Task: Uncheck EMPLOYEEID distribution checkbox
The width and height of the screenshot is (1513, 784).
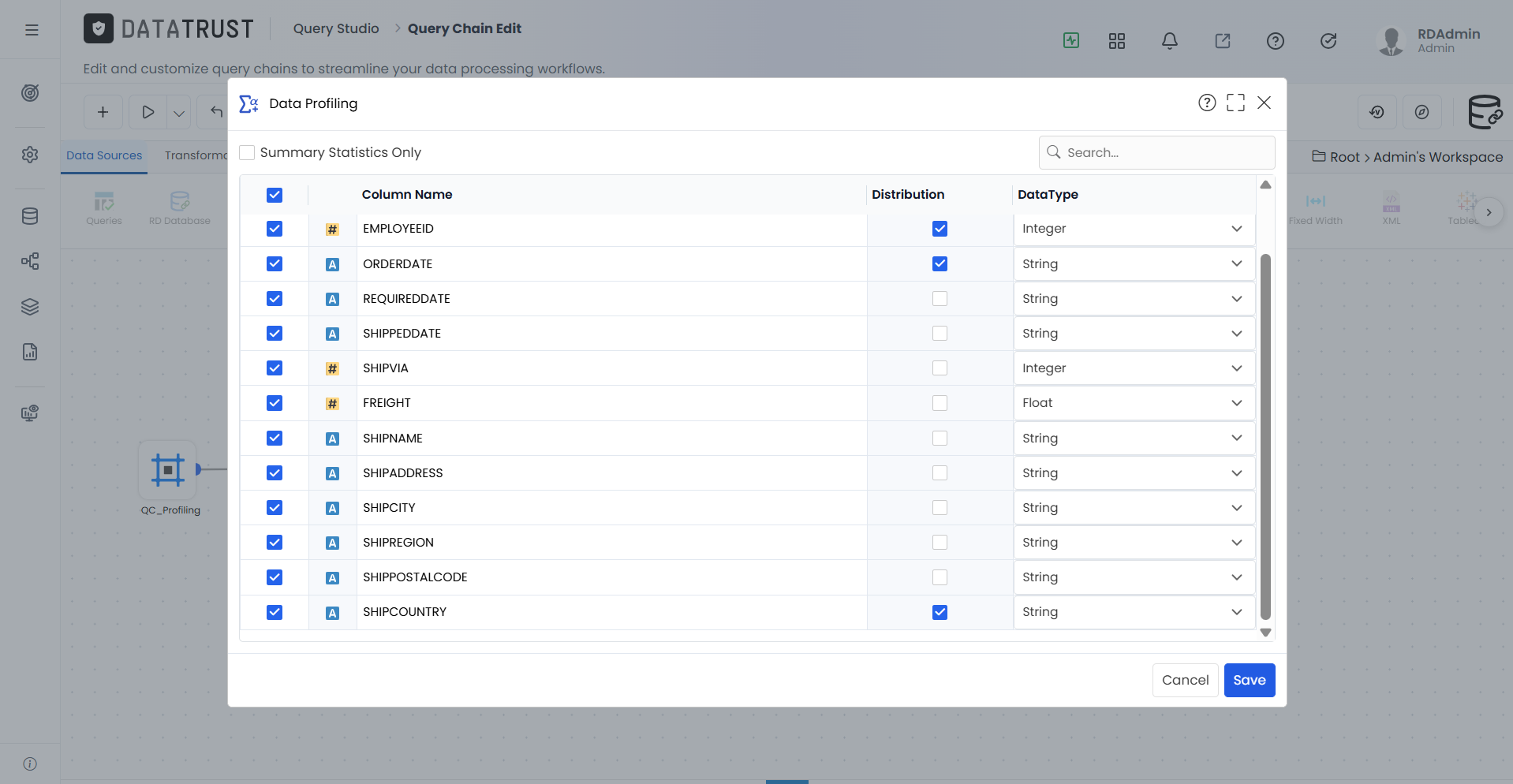Action: tap(940, 229)
